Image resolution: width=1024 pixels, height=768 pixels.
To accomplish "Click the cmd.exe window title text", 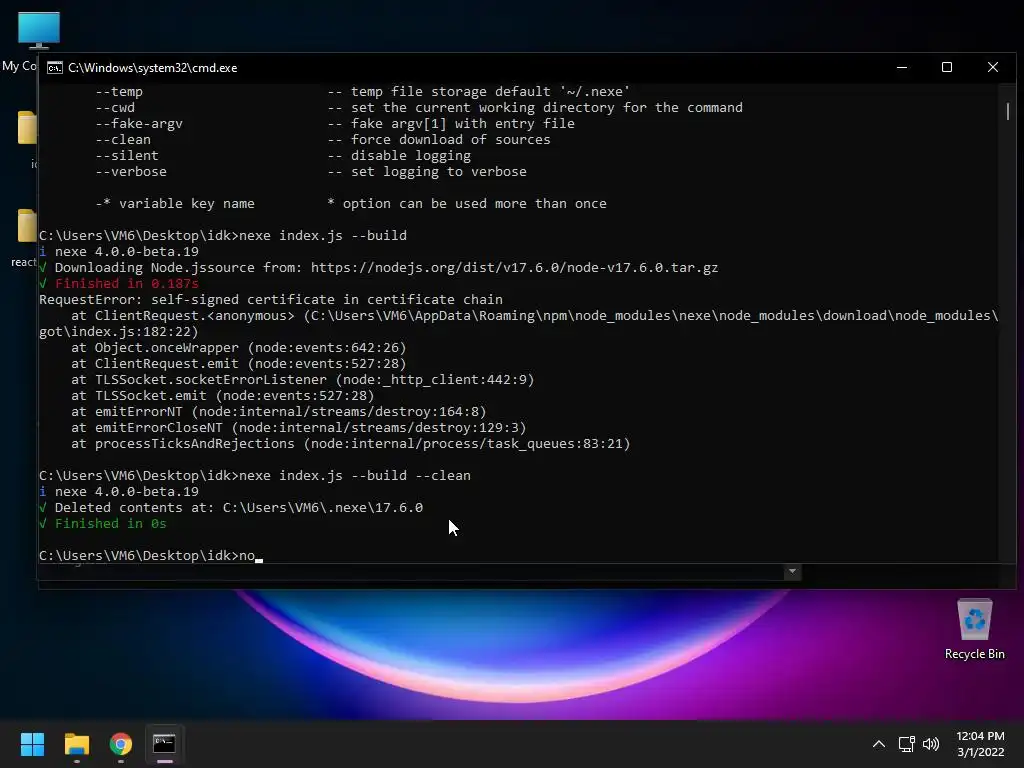I will click(153, 68).
